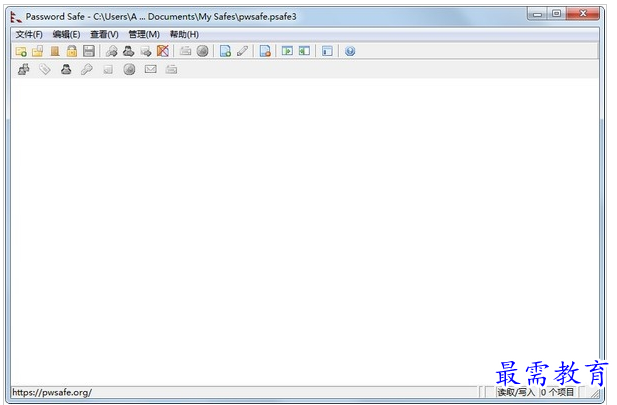617x405 pixels.
Task: Click the Title tag icon in second toolbar
Action: (x=45, y=70)
